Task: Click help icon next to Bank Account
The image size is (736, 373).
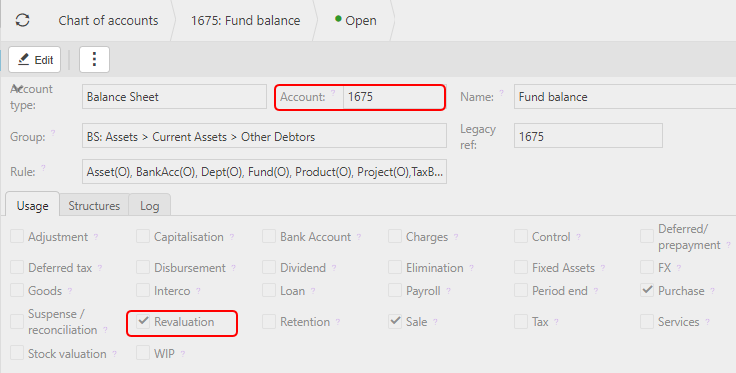Action: click(x=359, y=237)
